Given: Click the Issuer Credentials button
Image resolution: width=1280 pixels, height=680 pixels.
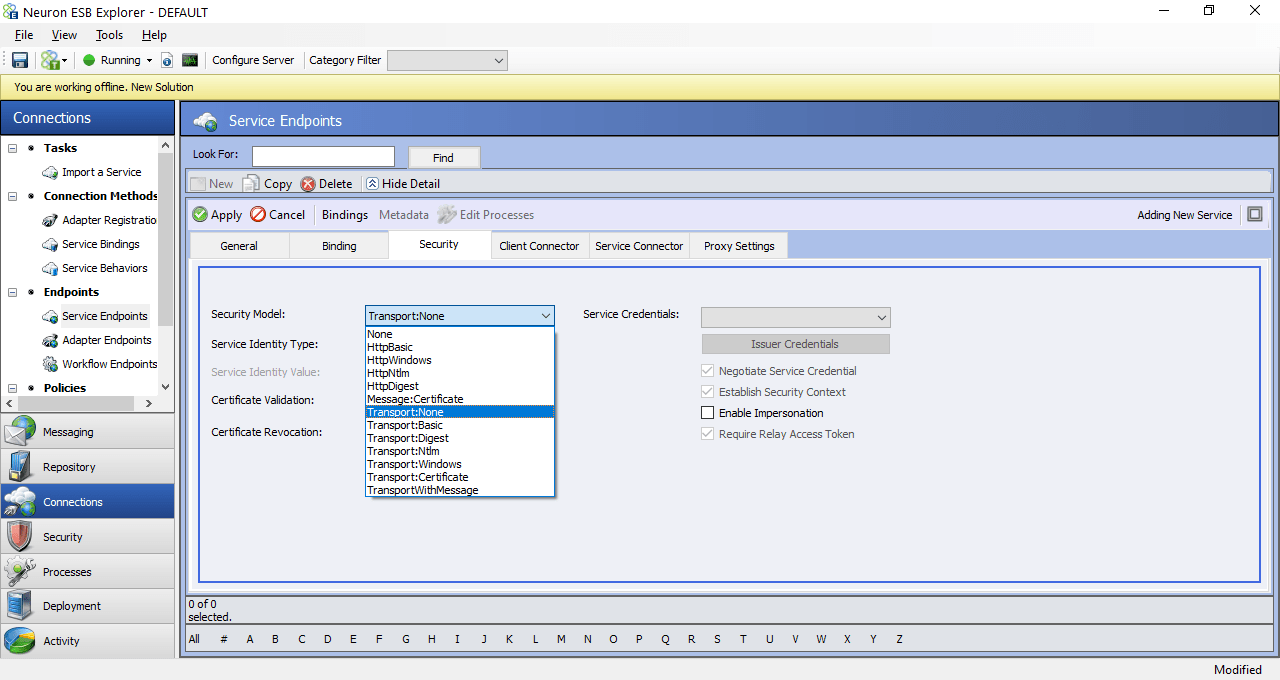Looking at the screenshot, I should tap(795, 344).
